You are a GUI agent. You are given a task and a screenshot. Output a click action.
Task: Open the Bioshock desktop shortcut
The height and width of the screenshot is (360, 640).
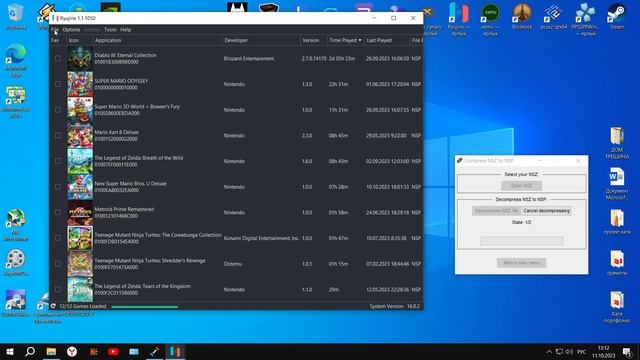click(x=522, y=16)
